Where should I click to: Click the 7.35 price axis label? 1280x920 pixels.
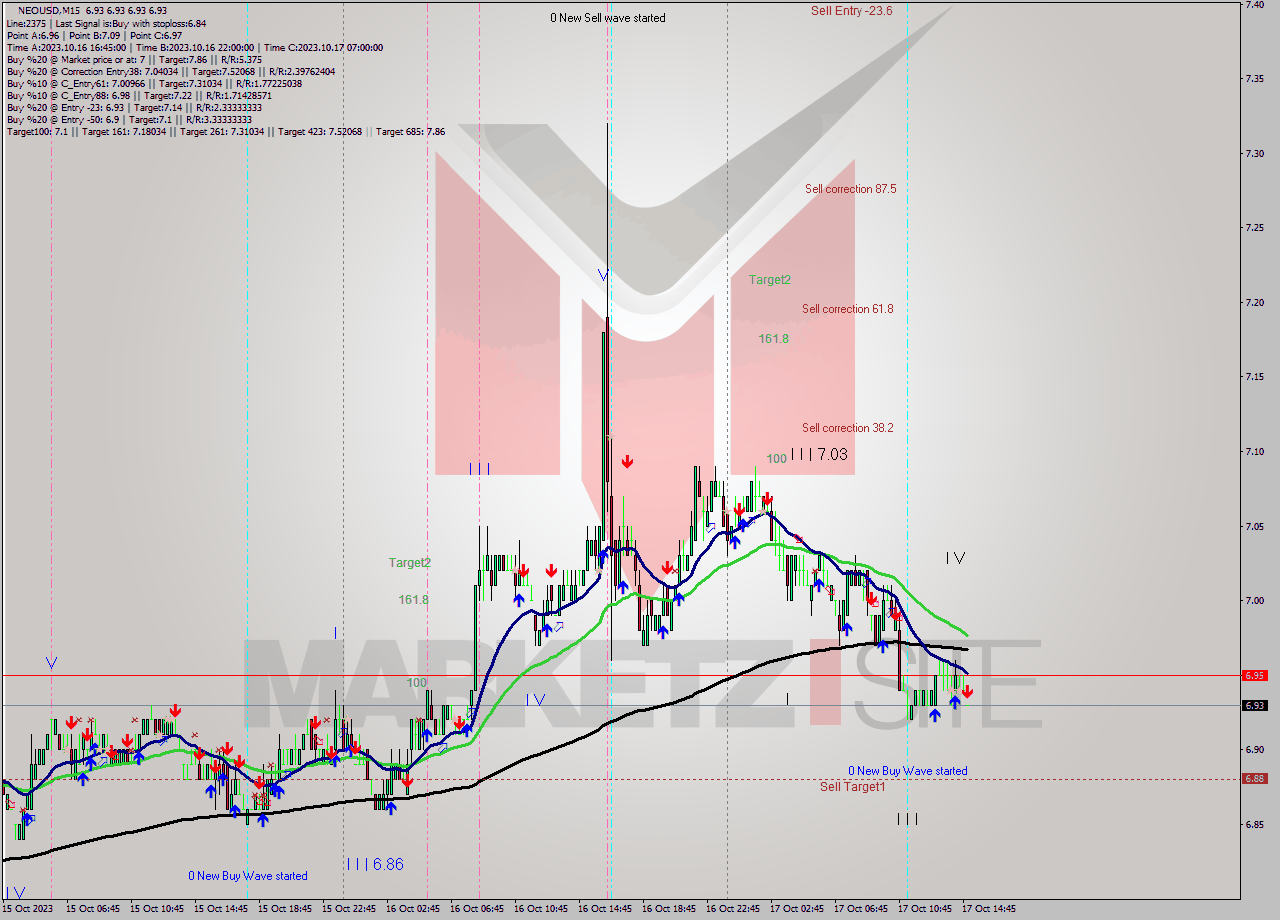1255,79
